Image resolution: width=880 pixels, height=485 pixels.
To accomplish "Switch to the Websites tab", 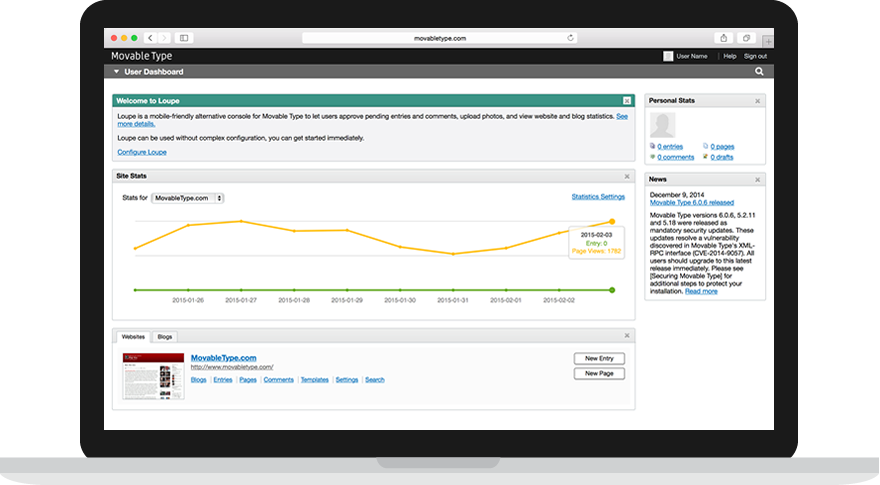I will 133,337.
